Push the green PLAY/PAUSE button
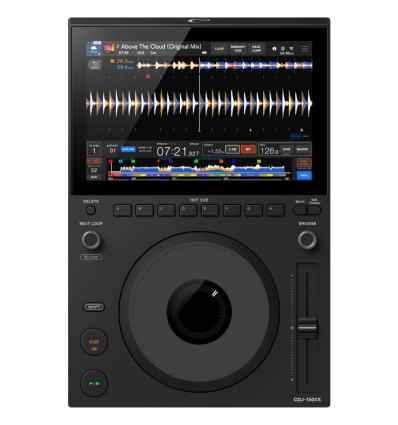398x425 pixels. (94, 383)
